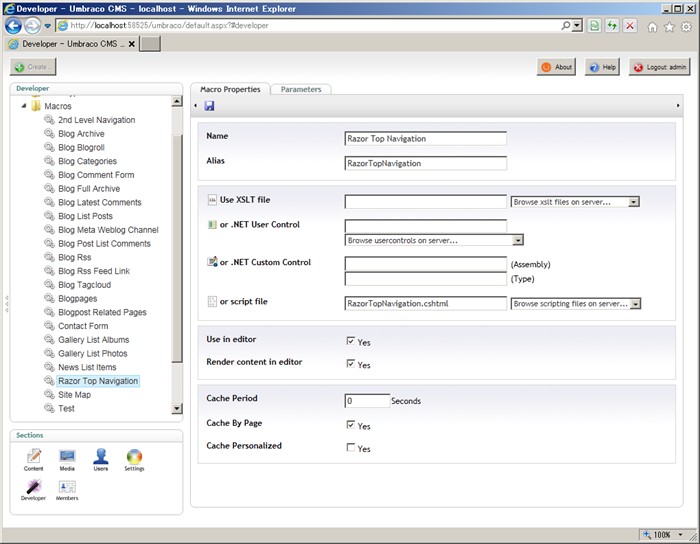
Task: Open the recent pages dropdown beside forward button
Action: pyautogui.click(x=48, y=26)
